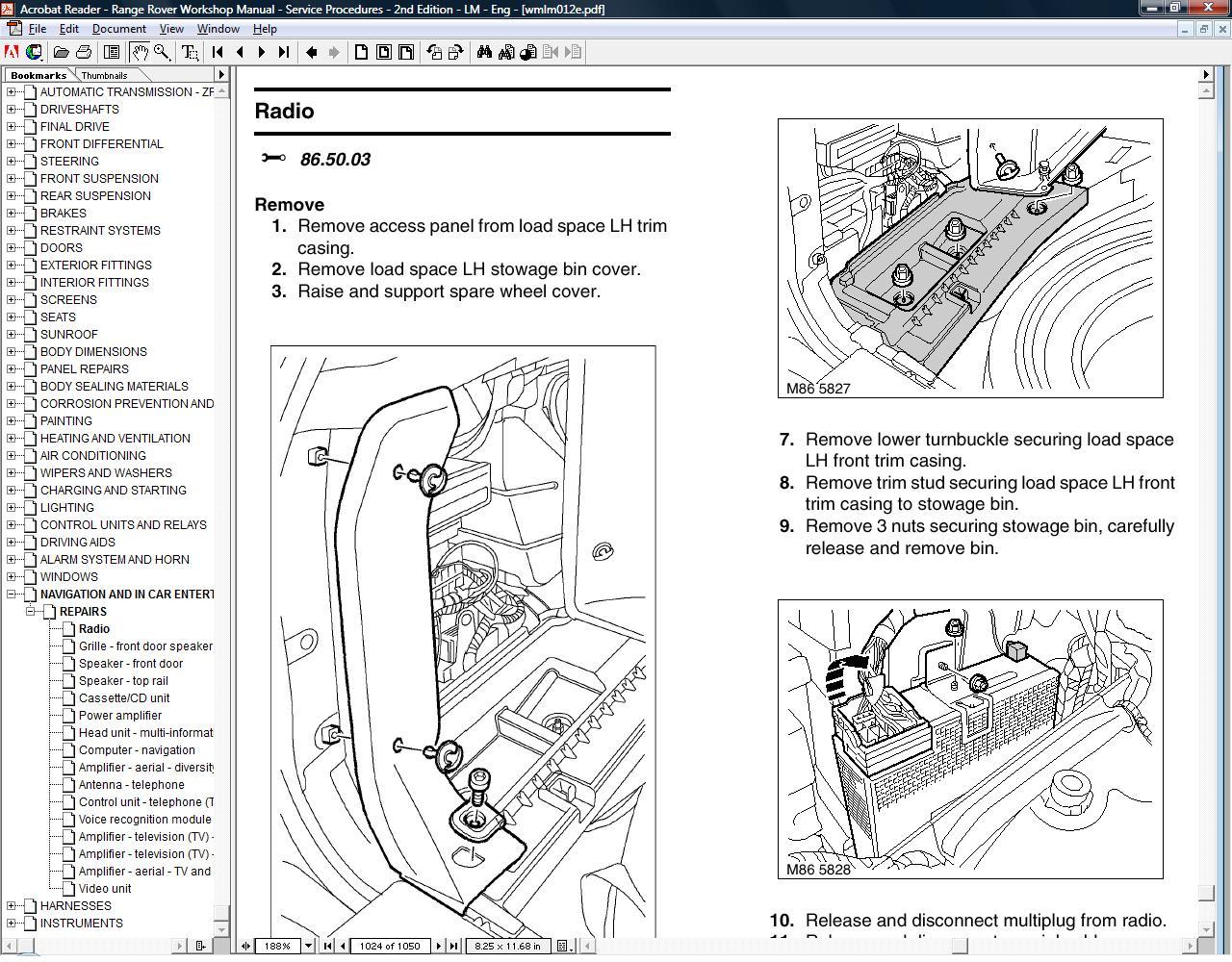Set Fit Width page view
This screenshot has width=1232, height=962.
pyautogui.click(x=406, y=52)
